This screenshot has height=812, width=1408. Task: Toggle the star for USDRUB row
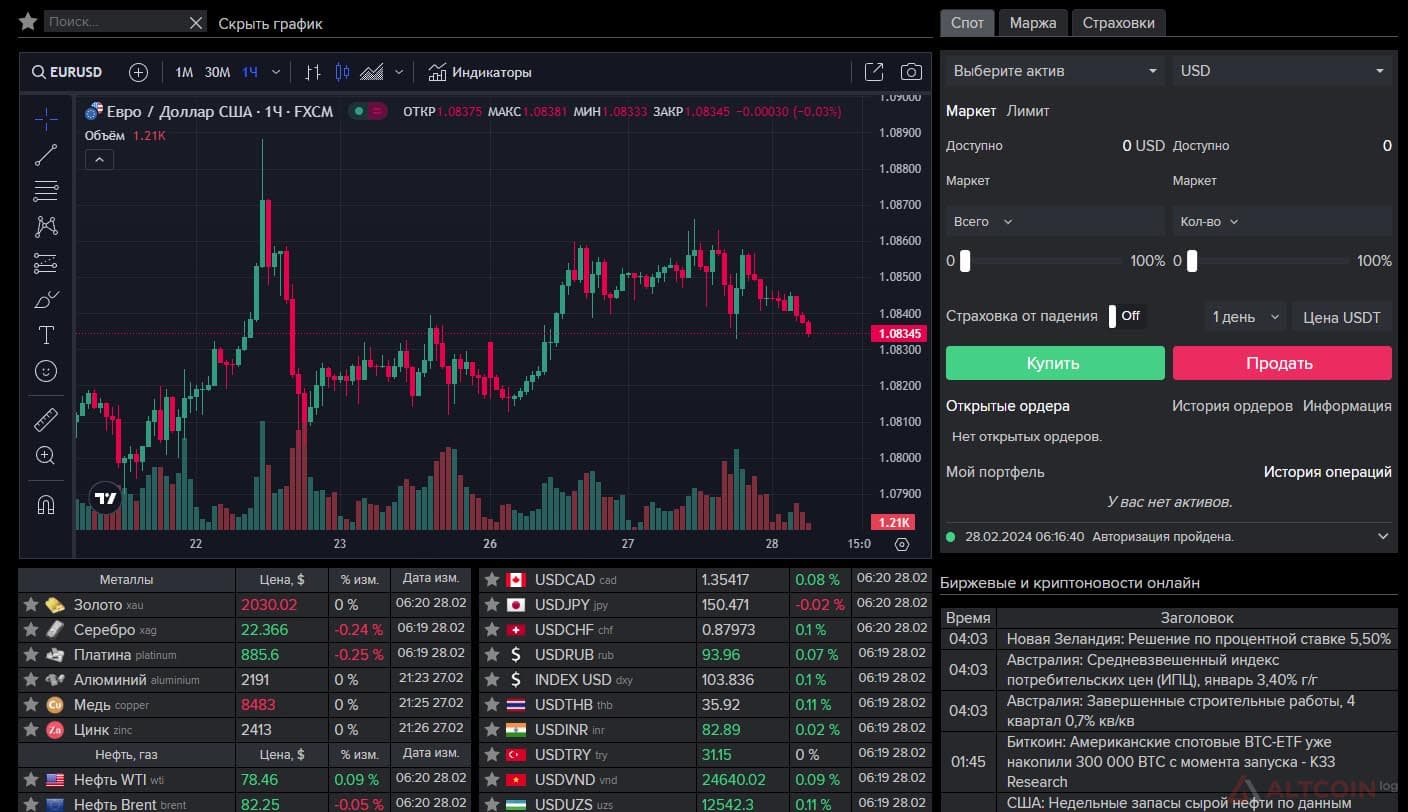coord(491,655)
